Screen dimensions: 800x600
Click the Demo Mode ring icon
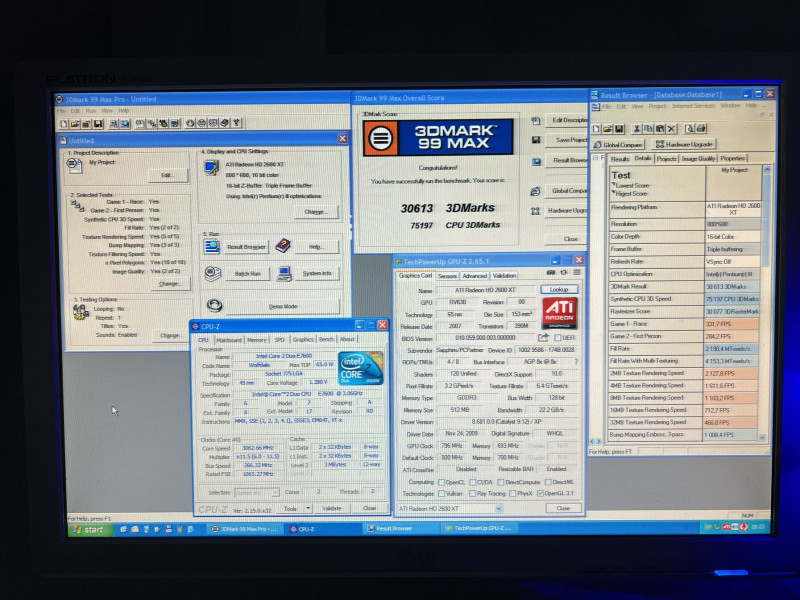click(x=214, y=306)
